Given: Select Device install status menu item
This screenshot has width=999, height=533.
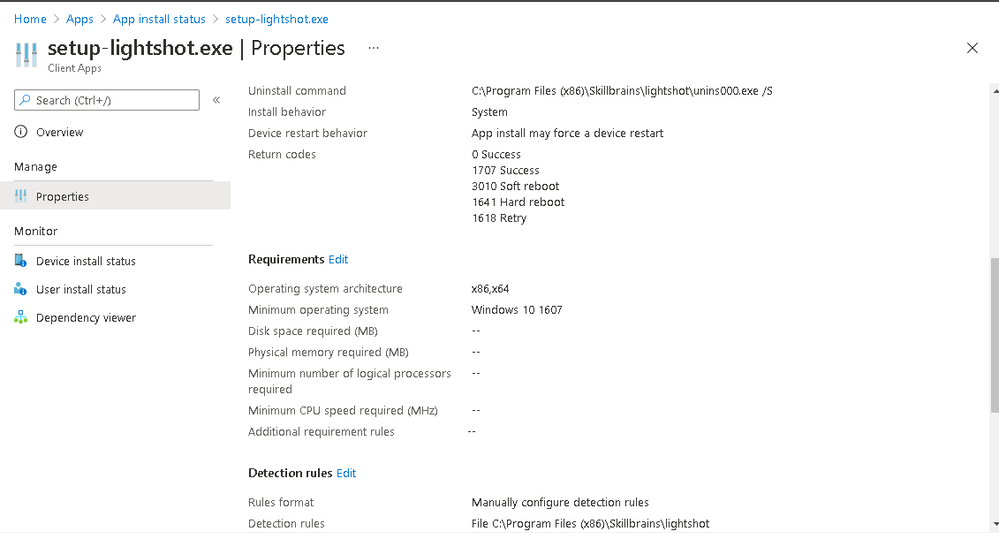Looking at the screenshot, I should (86, 261).
